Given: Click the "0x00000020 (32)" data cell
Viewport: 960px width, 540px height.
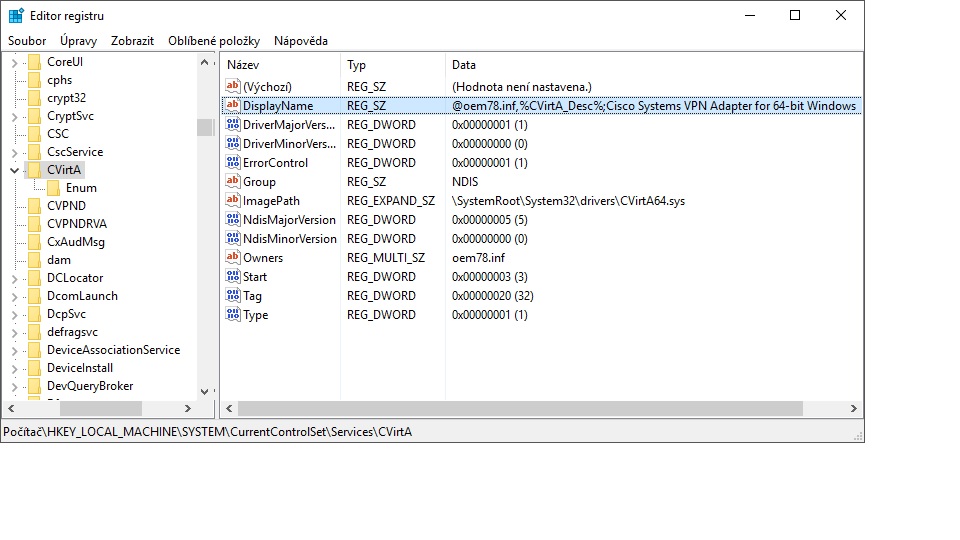Looking at the screenshot, I should (x=493, y=296).
